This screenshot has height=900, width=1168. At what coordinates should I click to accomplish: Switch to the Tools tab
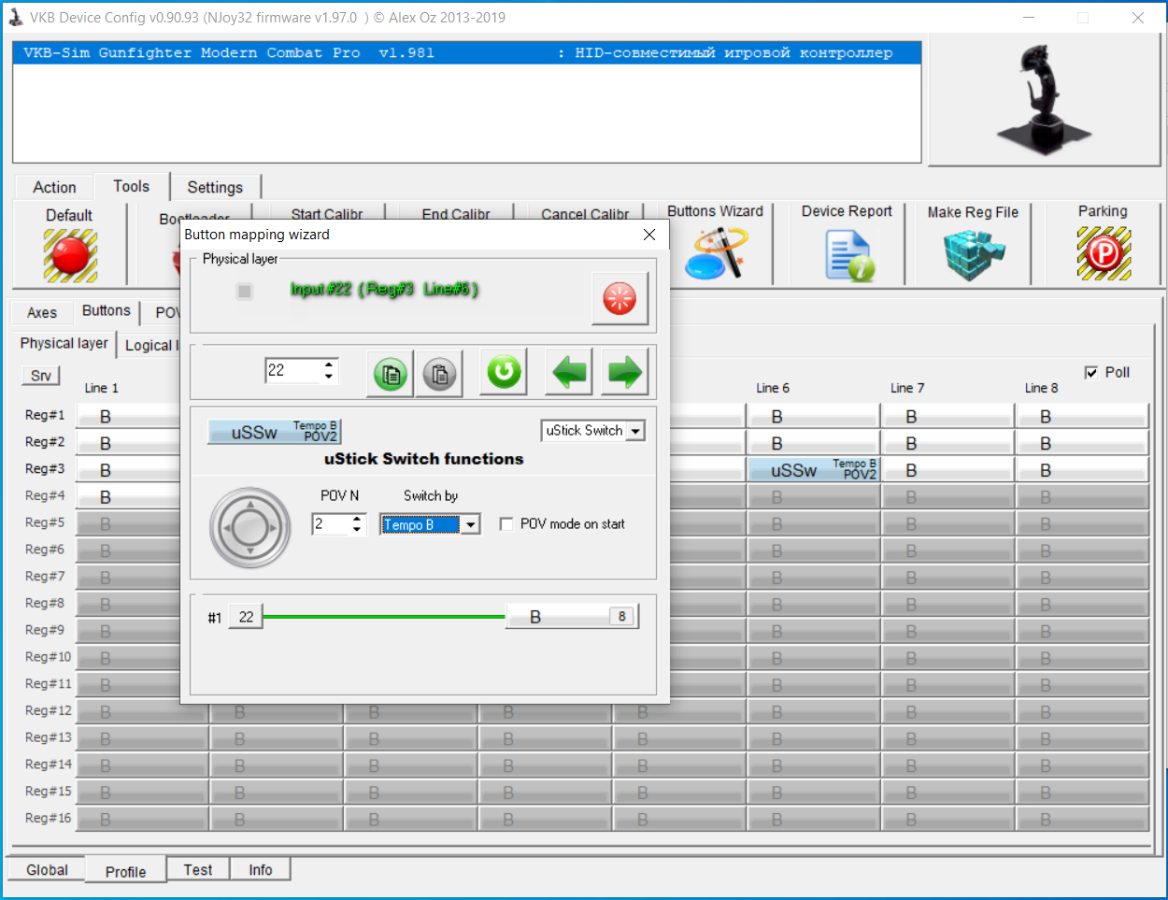pyautogui.click(x=131, y=186)
